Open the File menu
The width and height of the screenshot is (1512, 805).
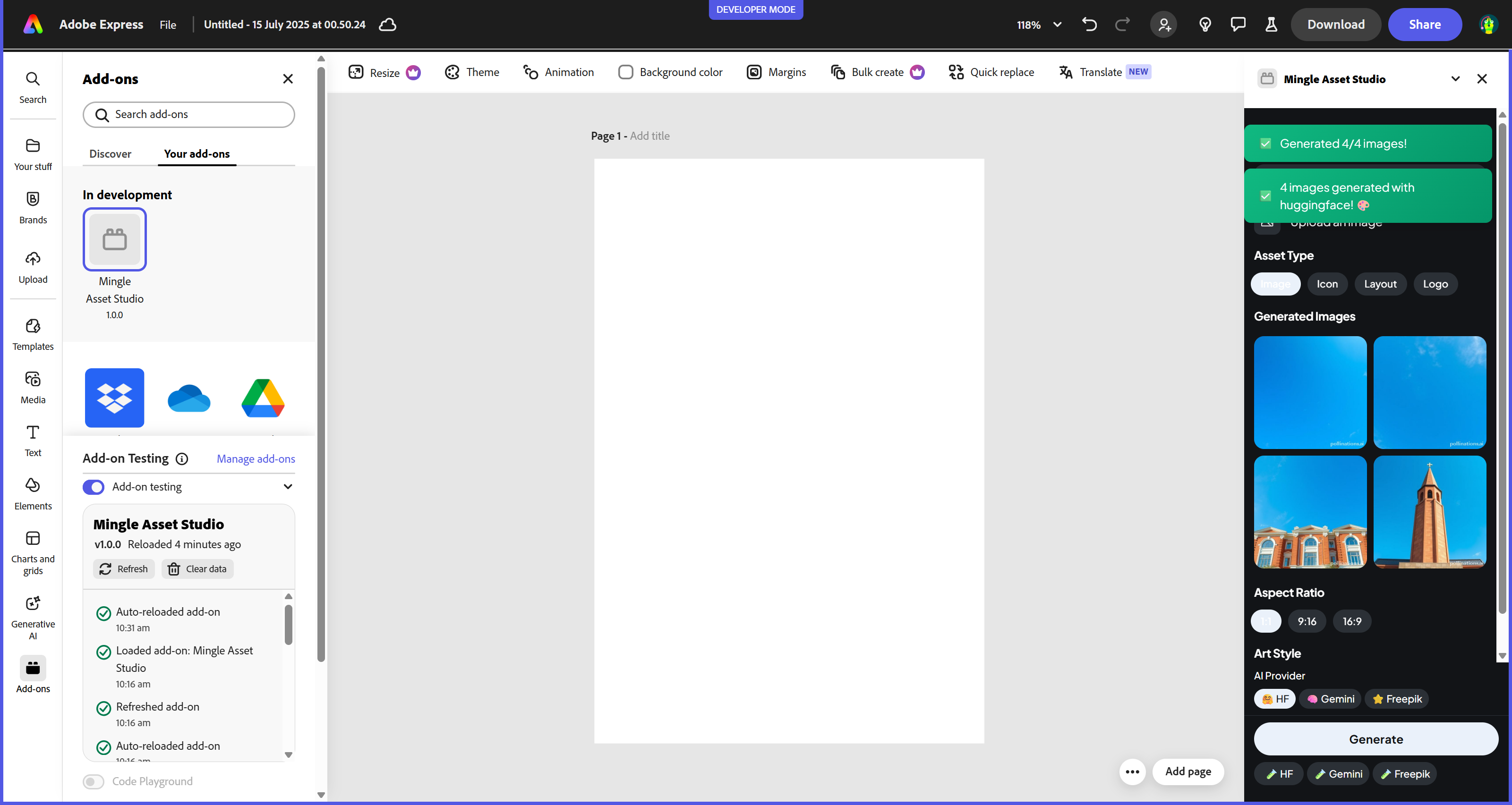click(168, 25)
